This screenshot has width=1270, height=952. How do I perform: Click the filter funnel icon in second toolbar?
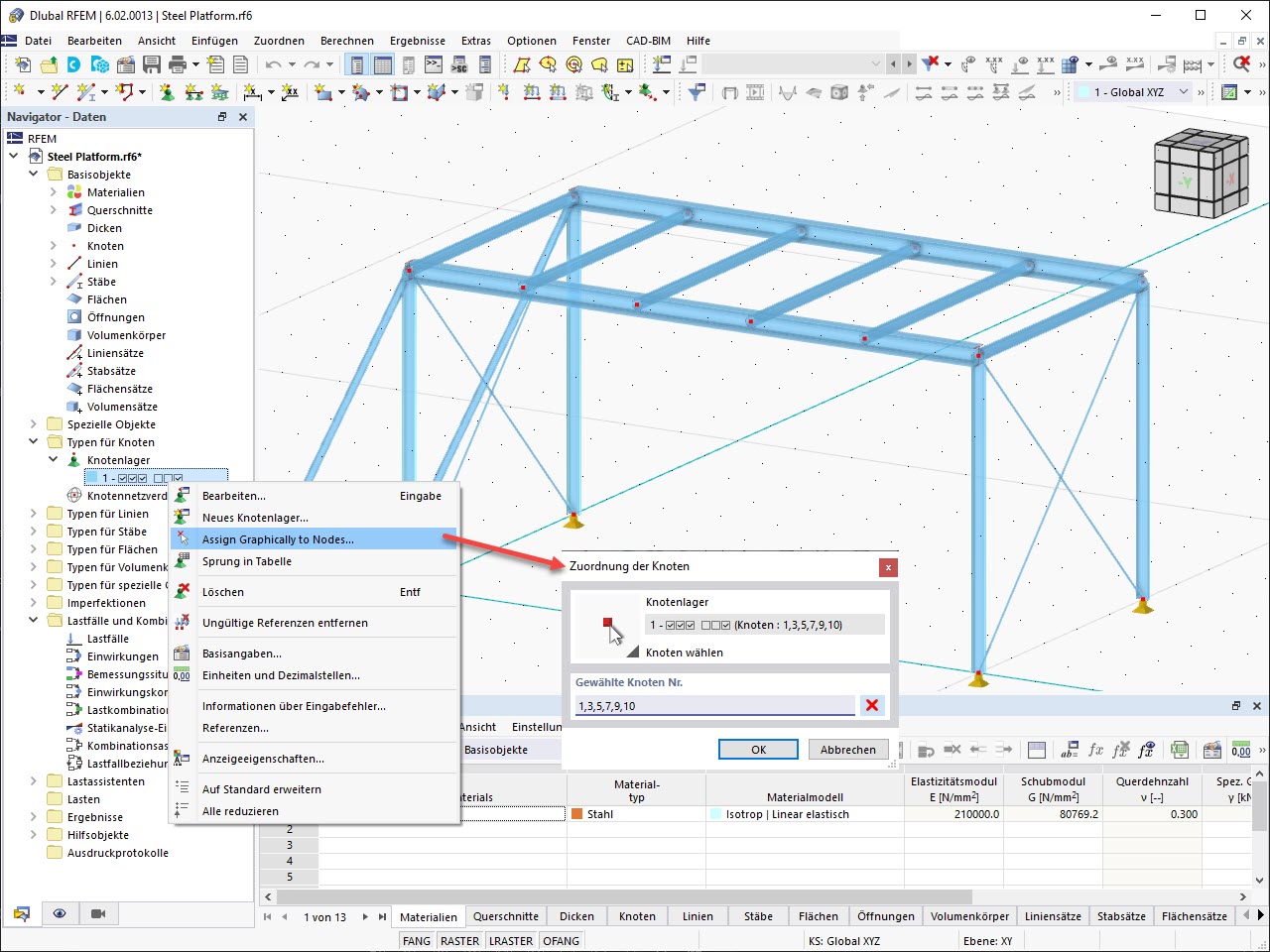point(698,92)
